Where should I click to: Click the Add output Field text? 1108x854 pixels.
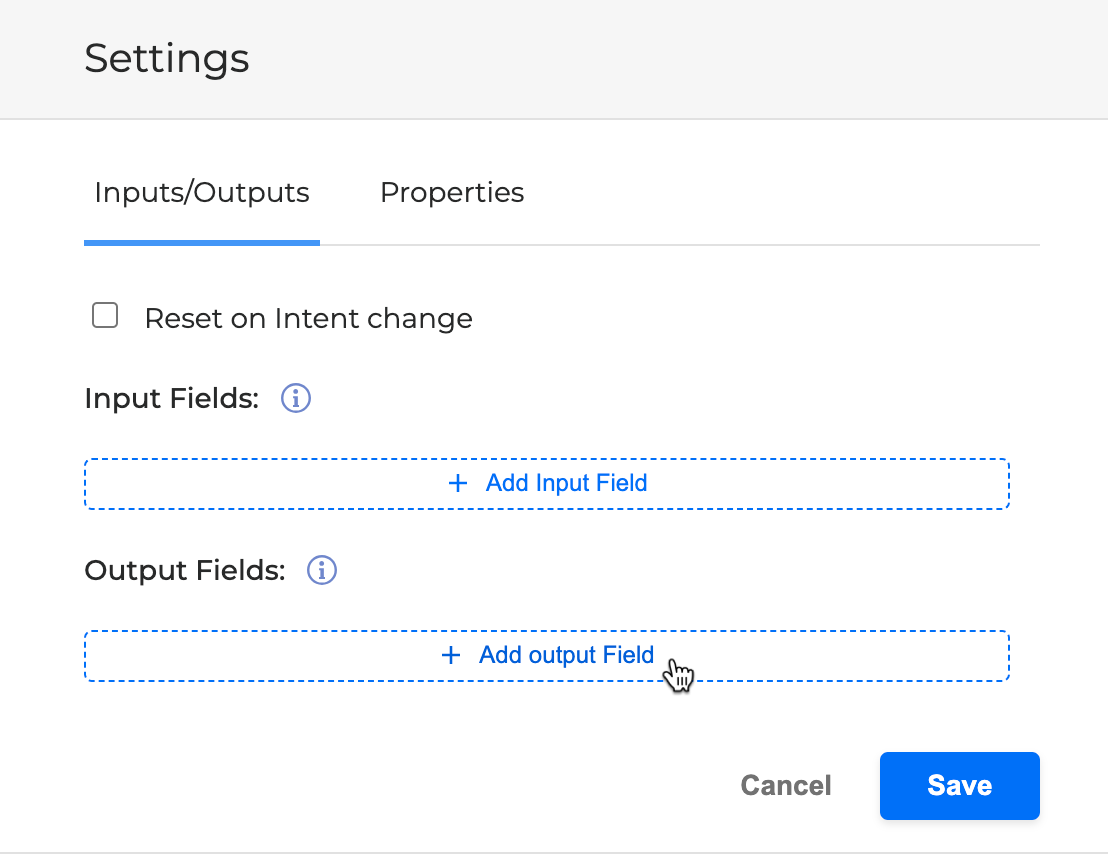pyautogui.click(x=566, y=656)
